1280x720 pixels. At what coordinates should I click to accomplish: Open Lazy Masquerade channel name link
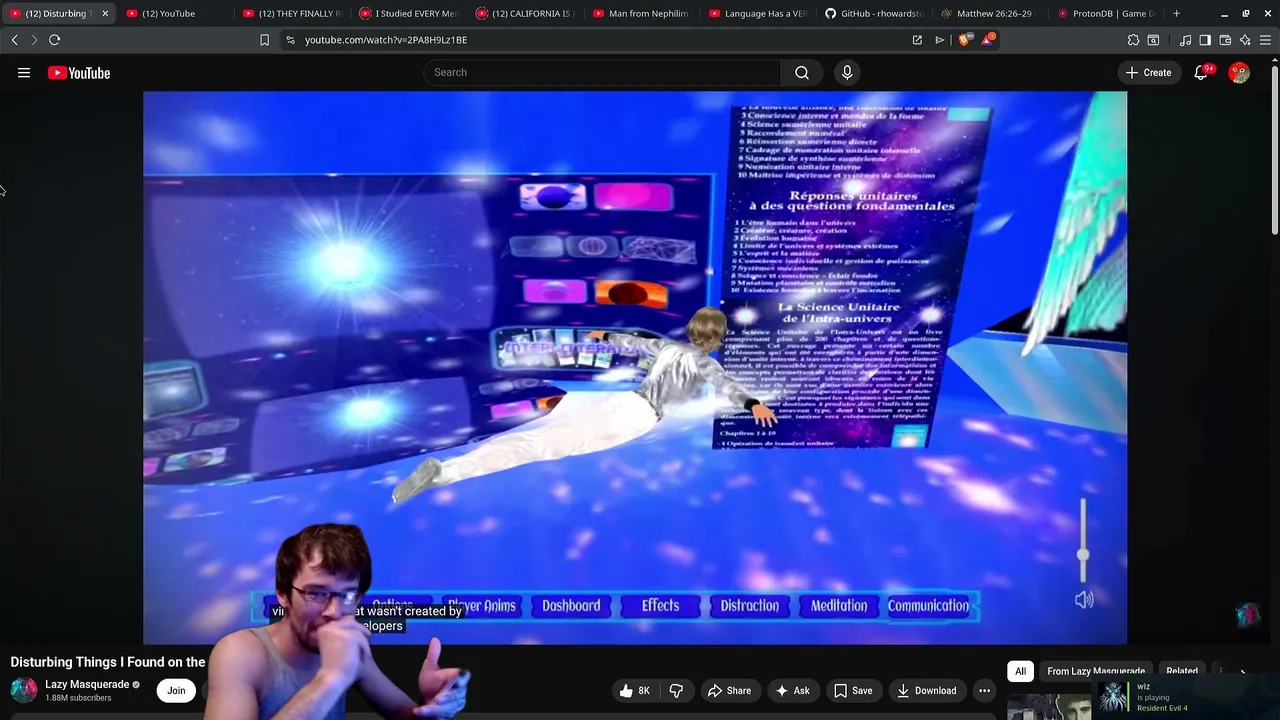(87, 685)
